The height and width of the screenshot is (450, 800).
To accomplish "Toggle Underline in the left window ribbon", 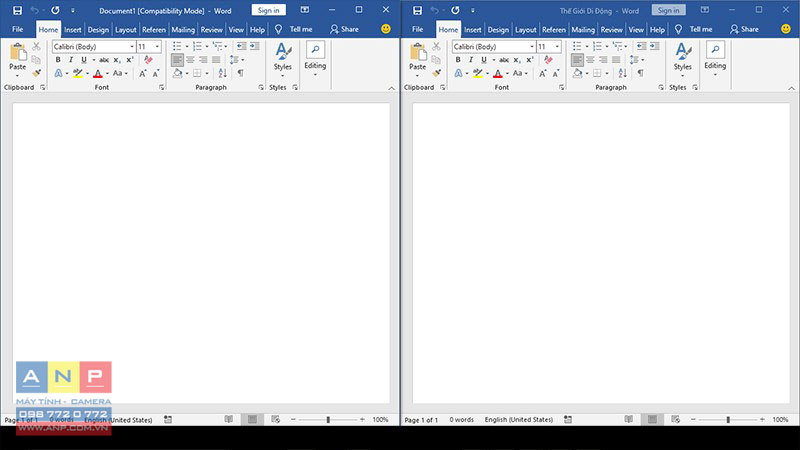I will click(84, 60).
